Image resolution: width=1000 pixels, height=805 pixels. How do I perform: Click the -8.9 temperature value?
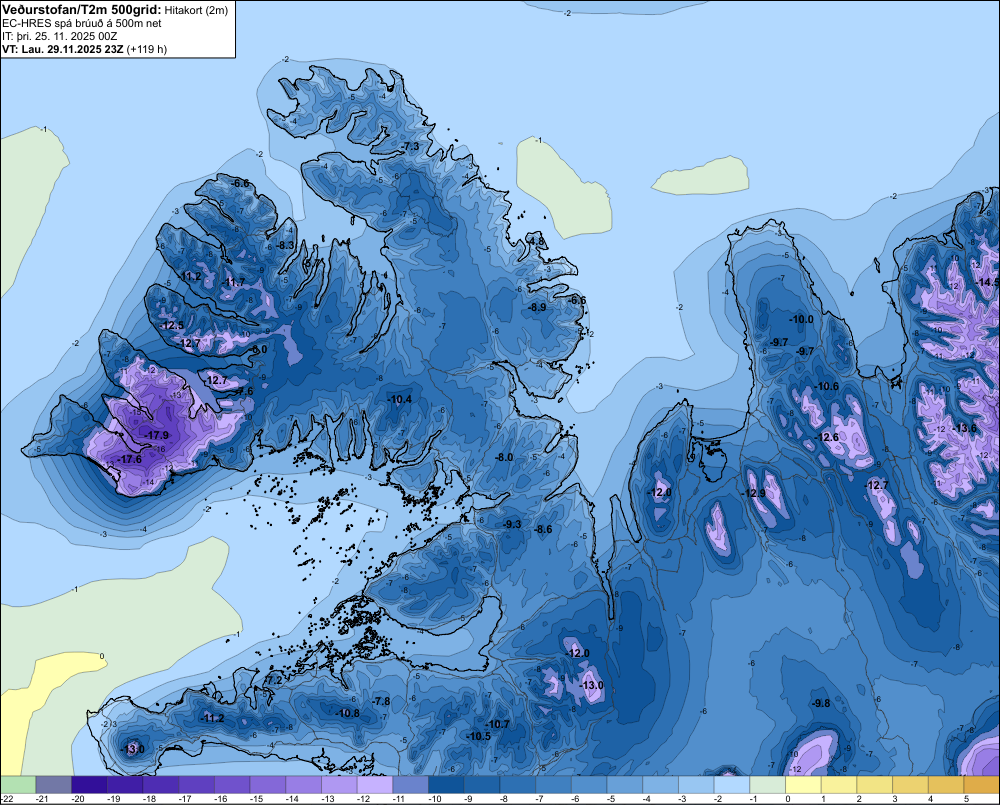coord(538,307)
